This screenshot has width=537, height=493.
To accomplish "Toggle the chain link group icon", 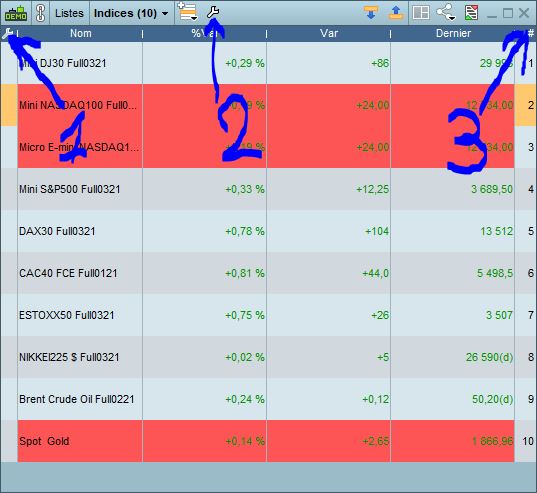I will (40, 13).
